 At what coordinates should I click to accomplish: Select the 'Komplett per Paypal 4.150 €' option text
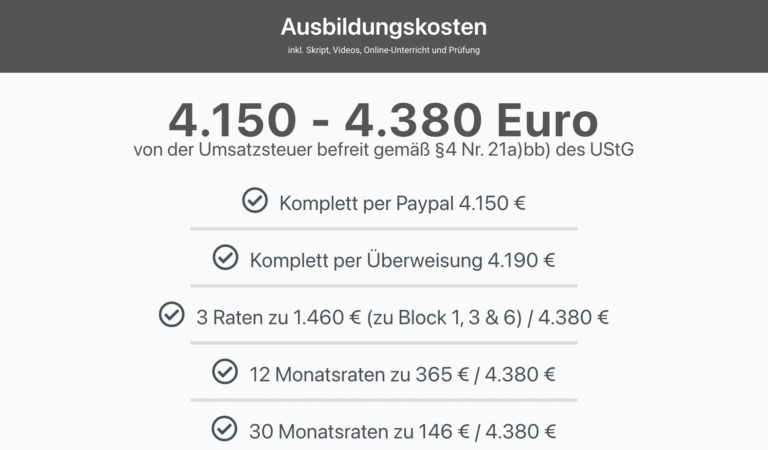click(x=402, y=203)
